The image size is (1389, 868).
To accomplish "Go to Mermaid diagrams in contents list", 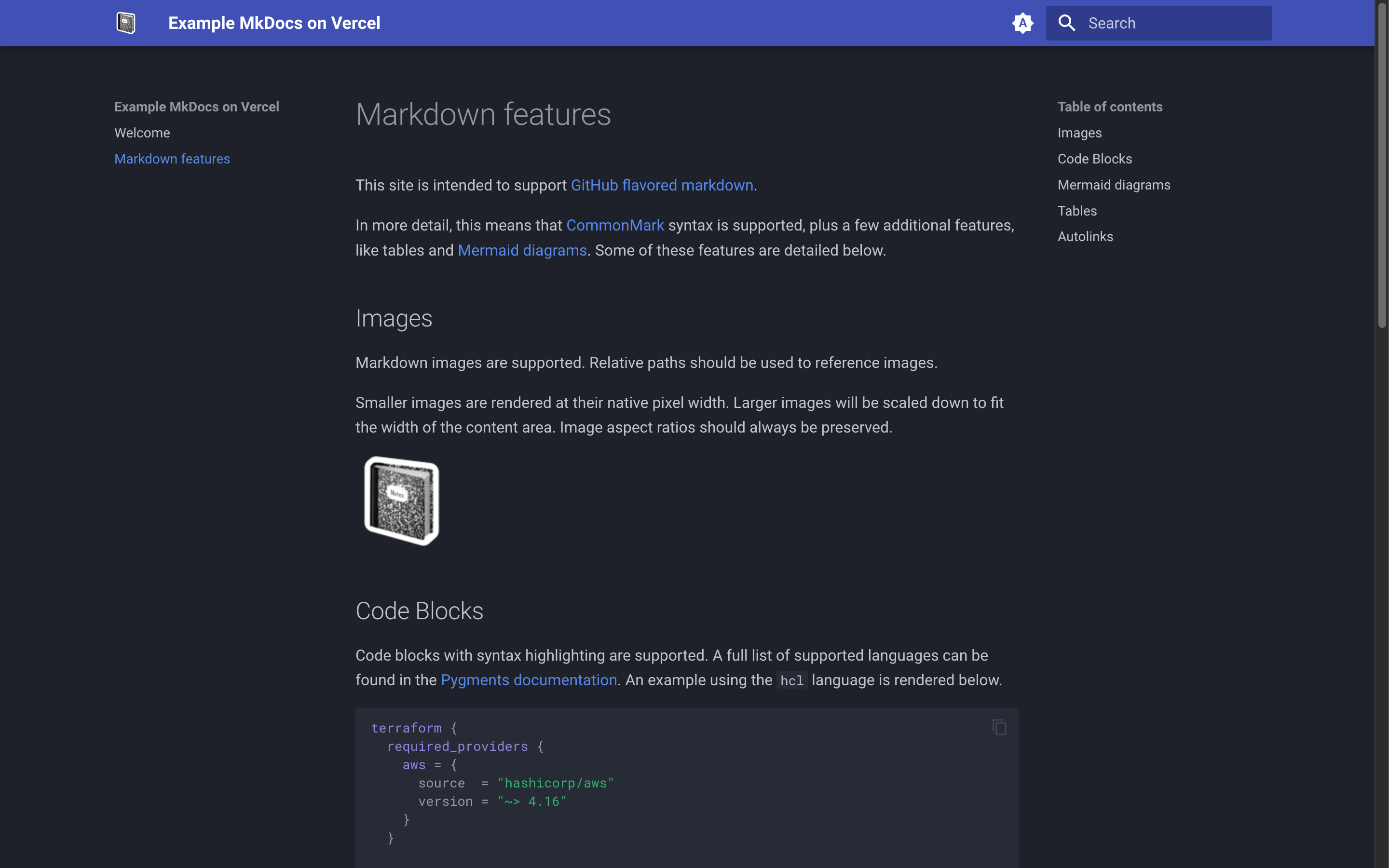I will (1113, 185).
